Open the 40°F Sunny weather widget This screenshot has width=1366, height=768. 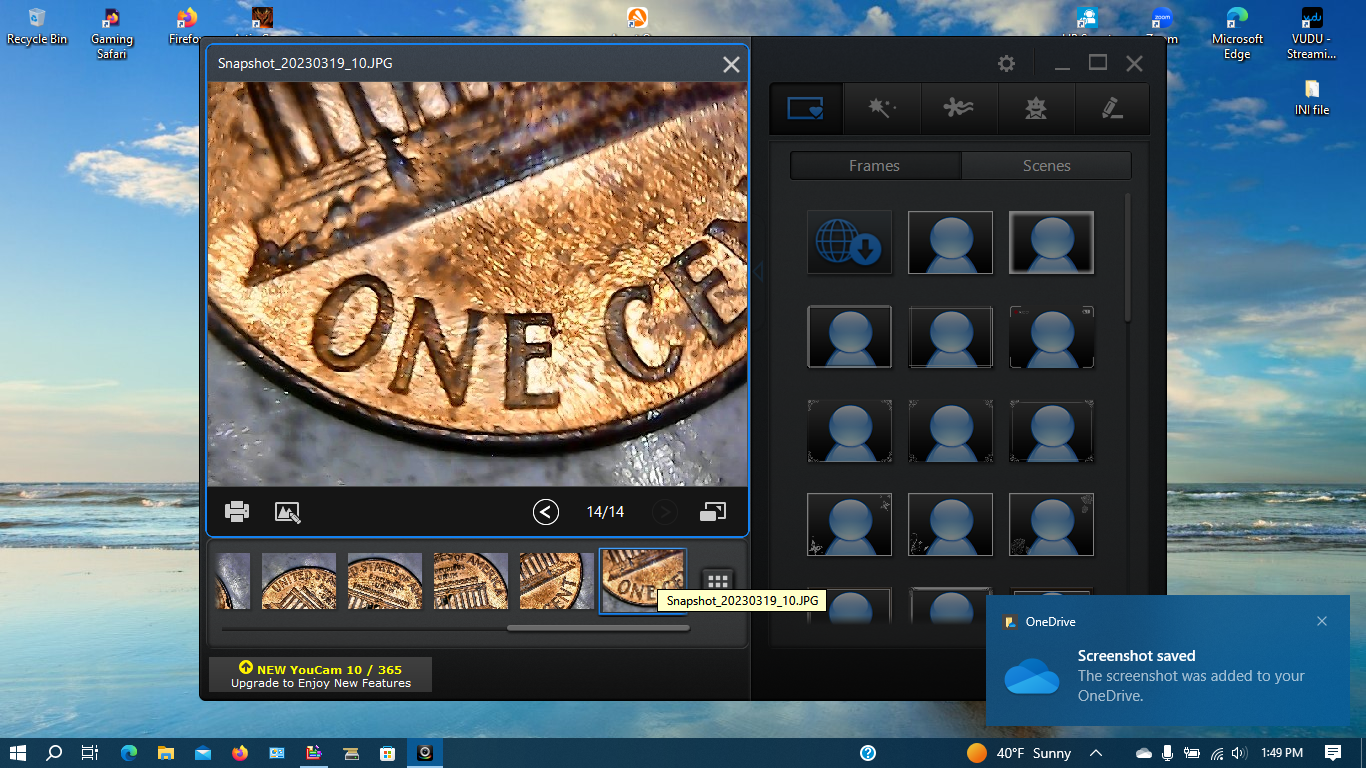[x=1019, y=753]
